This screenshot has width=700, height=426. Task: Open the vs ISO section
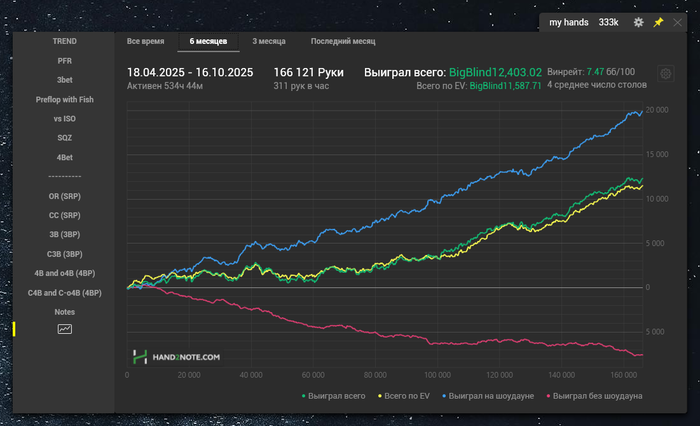click(65, 119)
